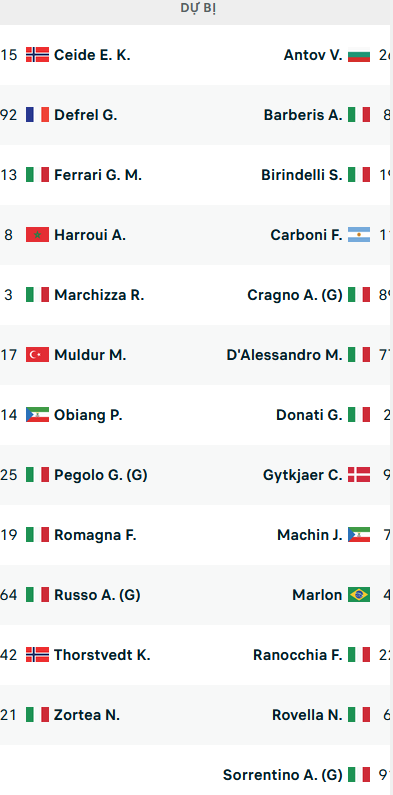Click player name Rovella N.
The image size is (393, 795).
click(x=307, y=714)
